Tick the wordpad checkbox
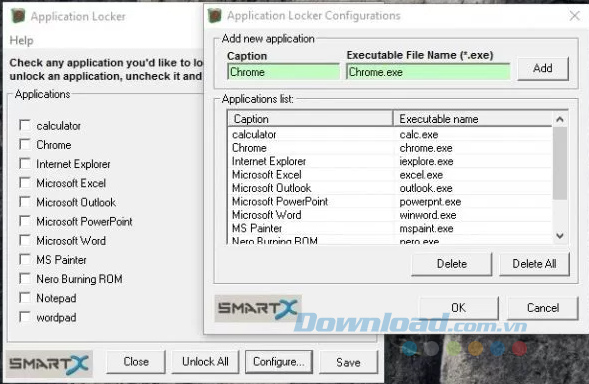This screenshot has height=384, width=589. tap(25, 317)
